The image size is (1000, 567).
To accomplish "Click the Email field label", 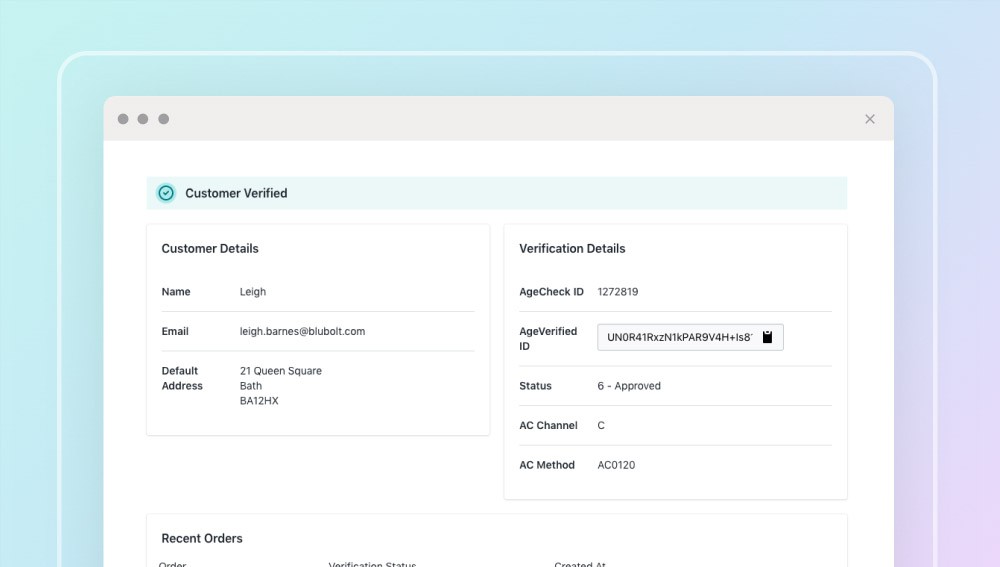I will click(175, 332).
